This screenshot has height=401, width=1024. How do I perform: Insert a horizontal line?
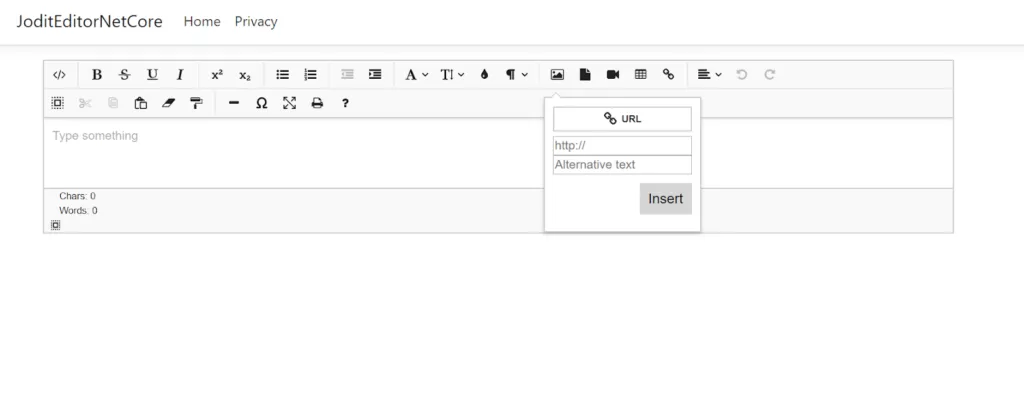[x=233, y=103]
